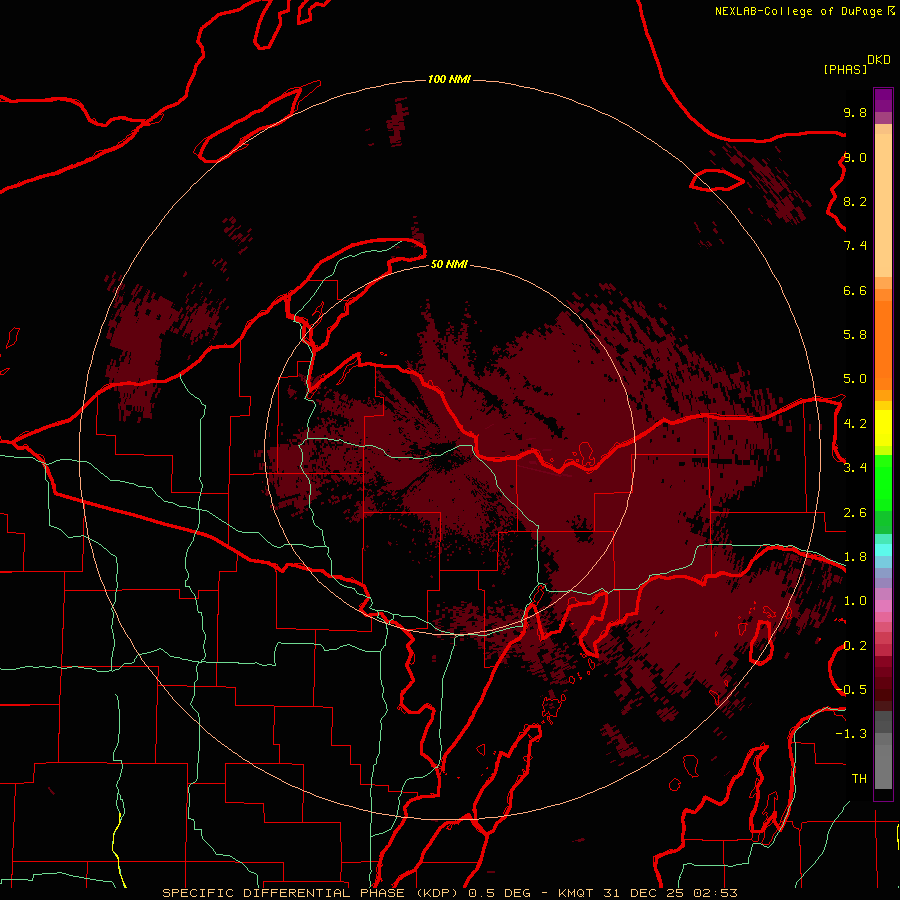Click the bright green color bar segment
Viewport: 900px width, 900px height.
pyautogui.click(x=883, y=483)
